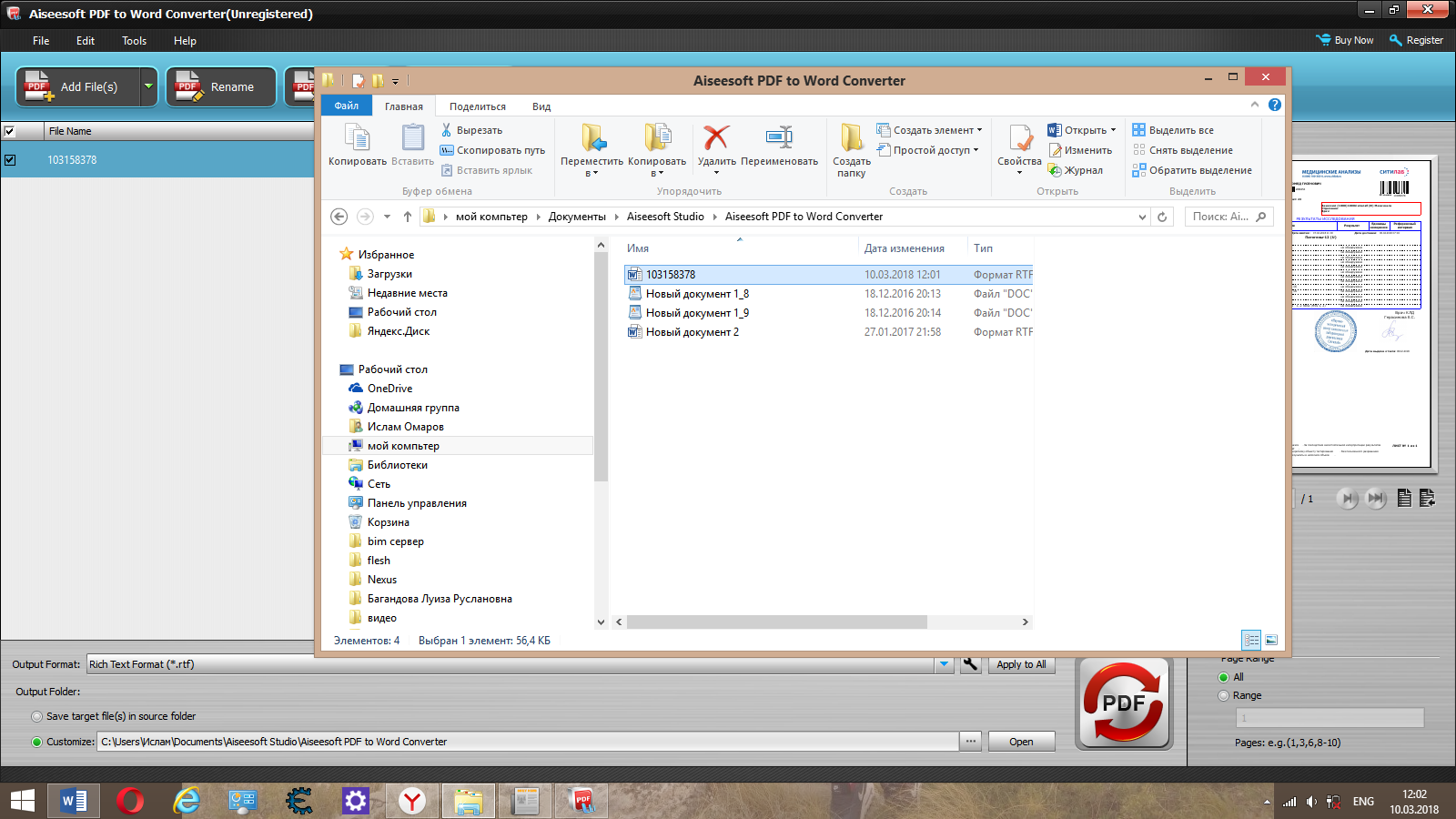Click the page range input field
Screen dimensions: 1456x819
point(1330,718)
